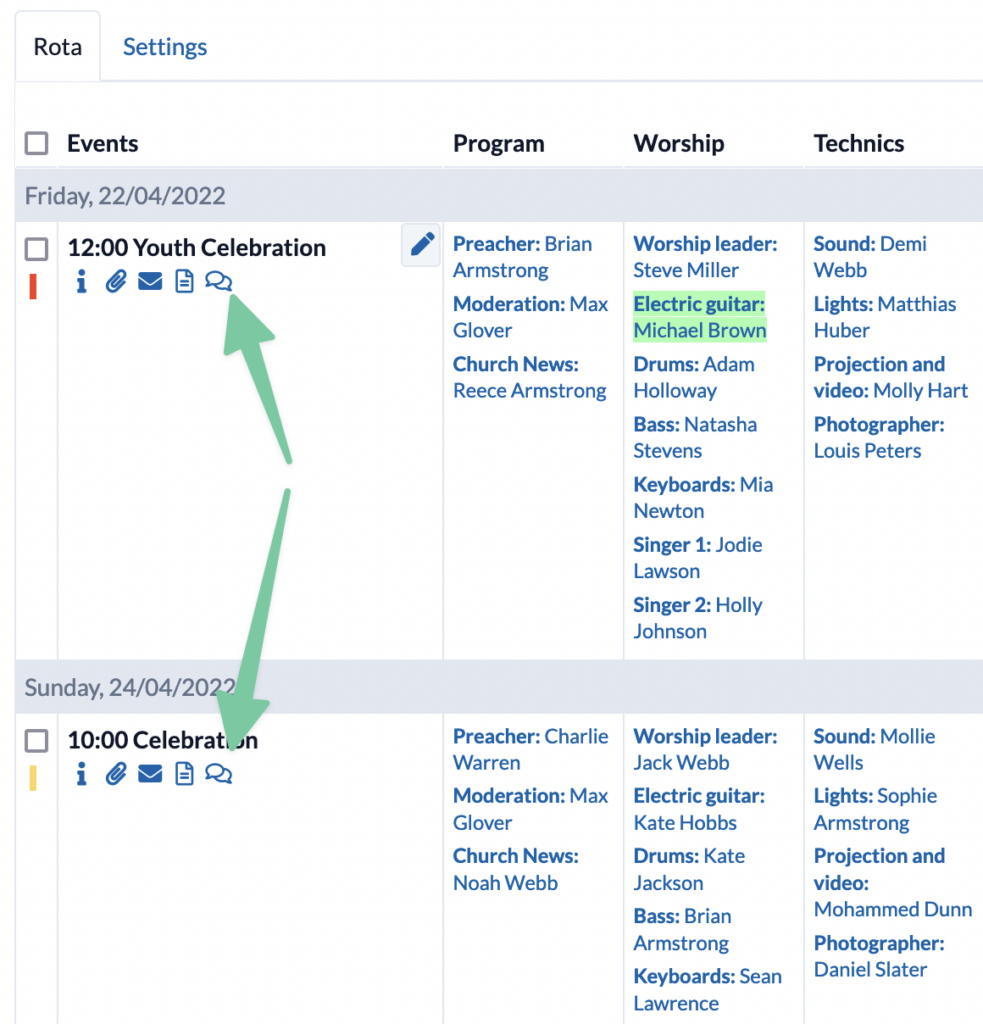Screen dimensions: 983x1024
Task: Open info icon for Youth Celebration
Action: pyautogui.click(x=81, y=281)
